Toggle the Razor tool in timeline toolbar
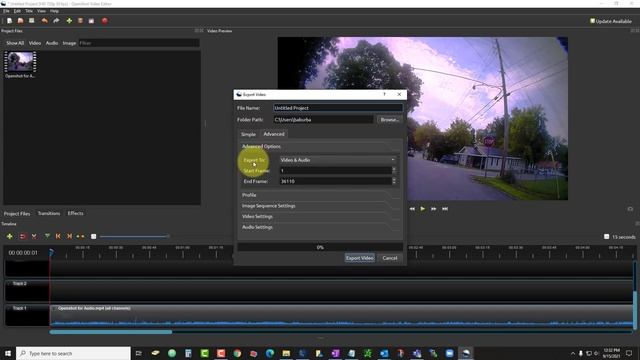Screen dimensions: 640x360 coord(34,236)
